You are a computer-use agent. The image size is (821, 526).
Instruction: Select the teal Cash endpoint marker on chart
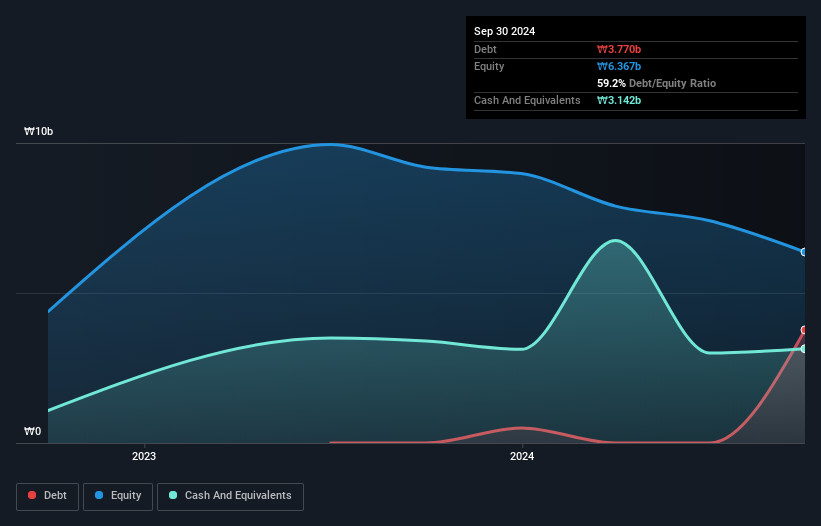pyautogui.click(x=803, y=349)
